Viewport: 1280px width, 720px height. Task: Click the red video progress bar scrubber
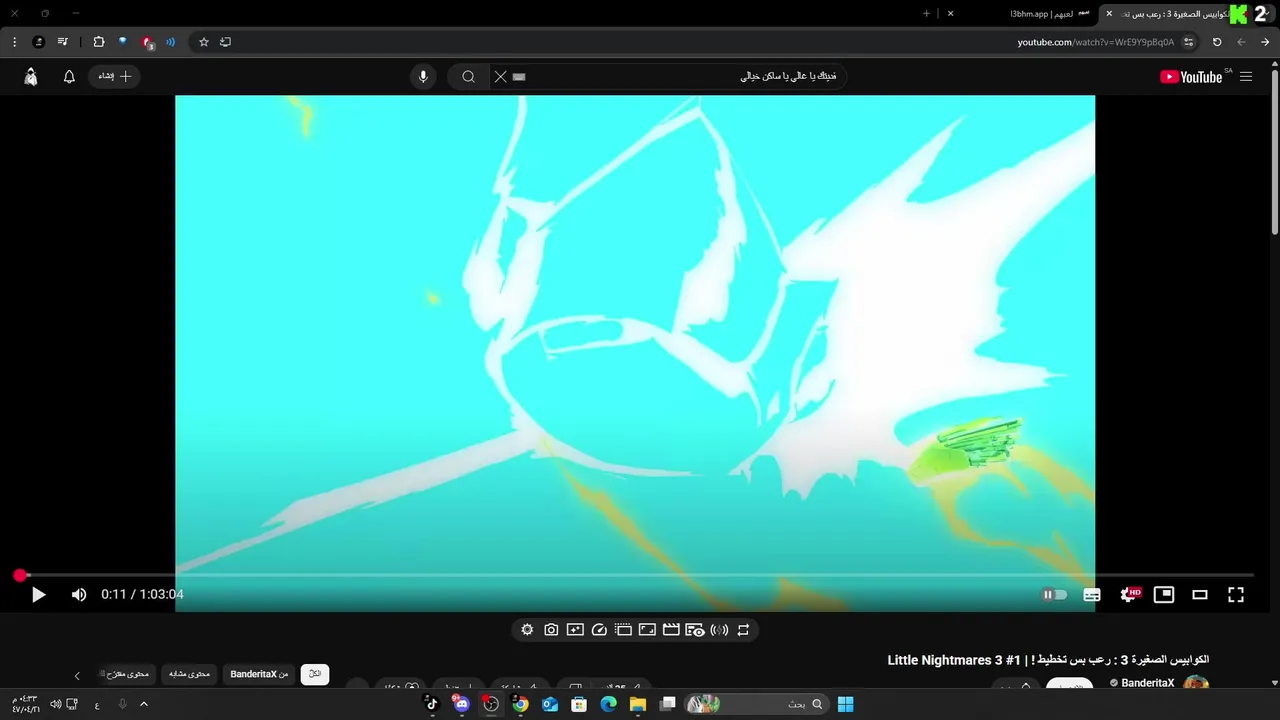click(20, 575)
